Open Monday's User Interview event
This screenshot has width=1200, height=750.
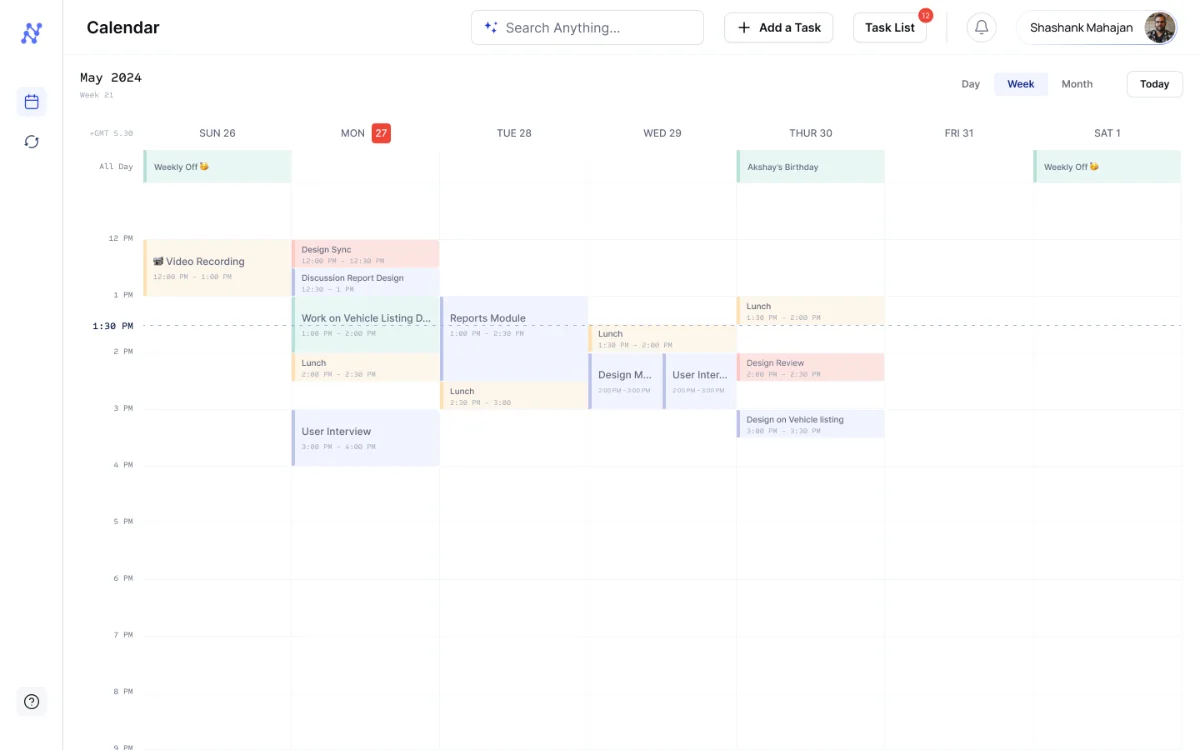pos(365,438)
